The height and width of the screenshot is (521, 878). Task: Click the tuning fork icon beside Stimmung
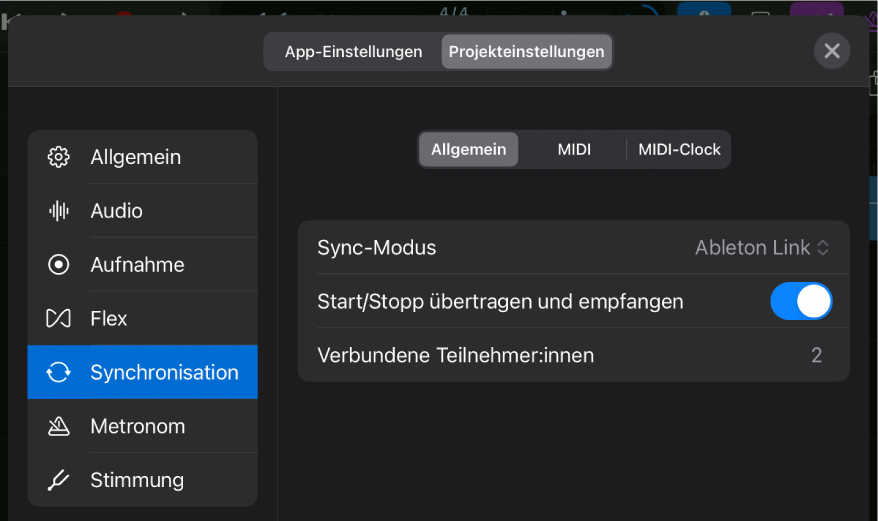[58, 480]
